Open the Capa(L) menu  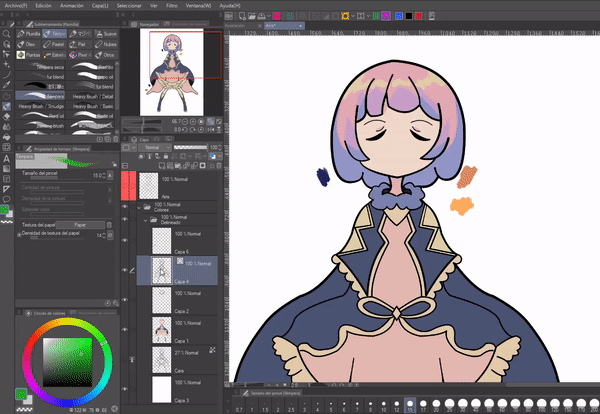100,6
